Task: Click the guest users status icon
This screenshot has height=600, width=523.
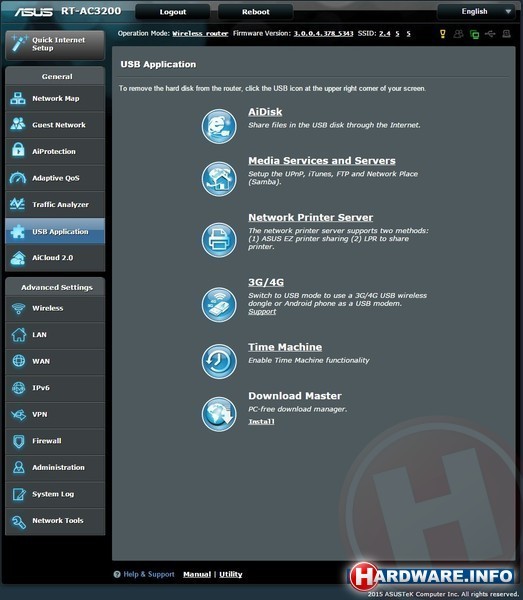Action: [458, 34]
